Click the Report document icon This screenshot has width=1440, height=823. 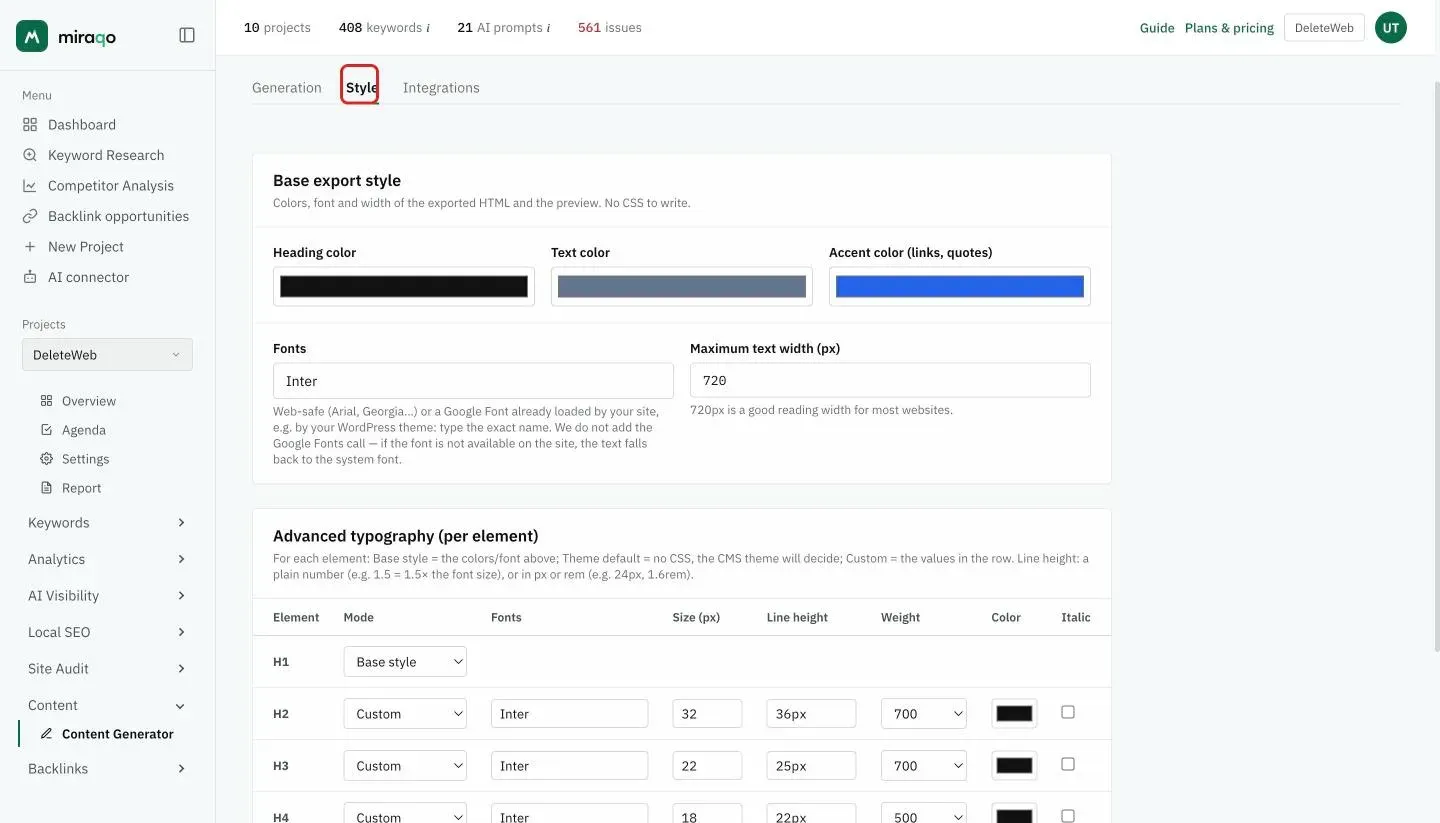[x=46, y=488]
